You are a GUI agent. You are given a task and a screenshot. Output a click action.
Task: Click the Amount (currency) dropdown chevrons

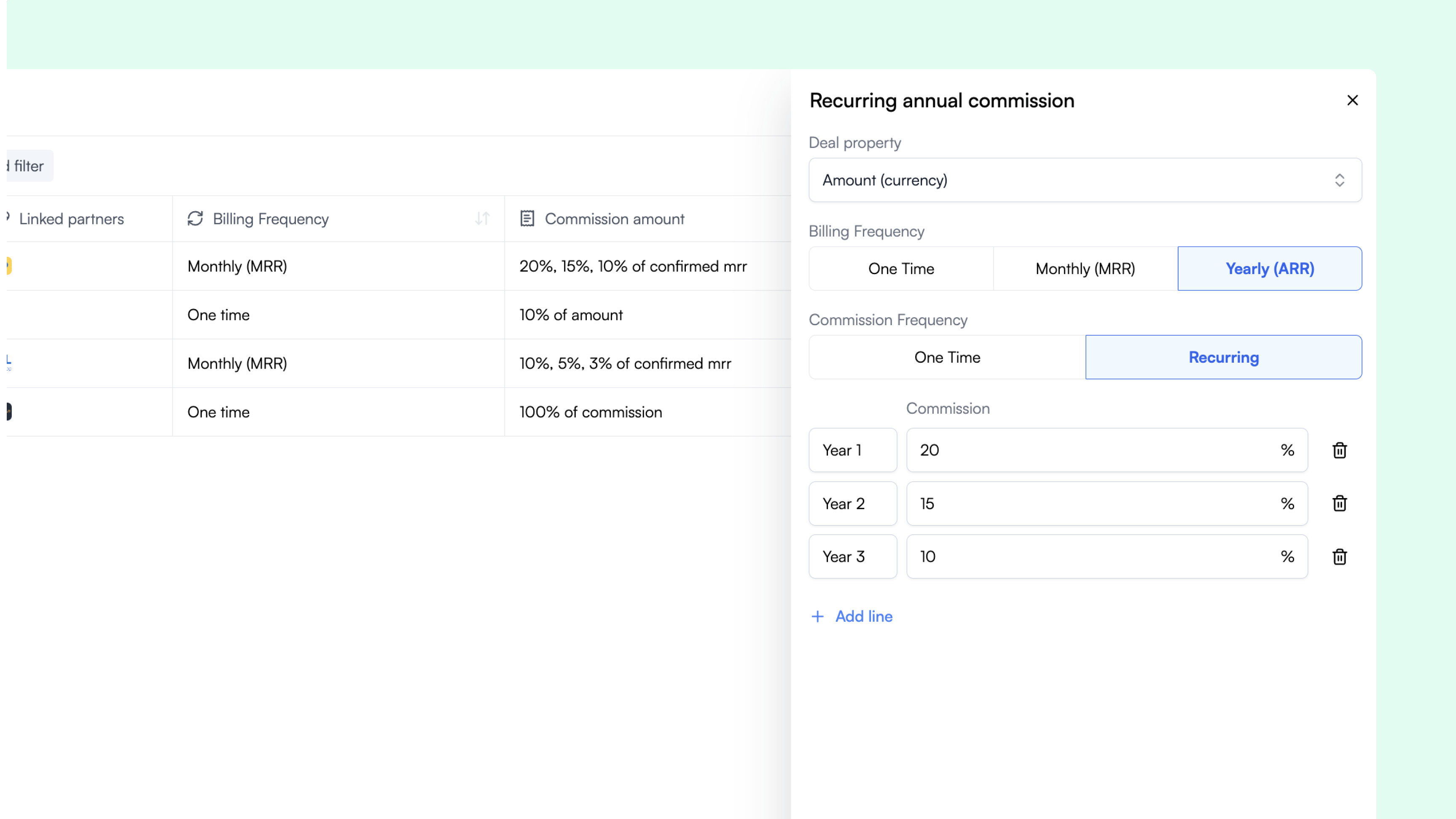click(1339, 181)
